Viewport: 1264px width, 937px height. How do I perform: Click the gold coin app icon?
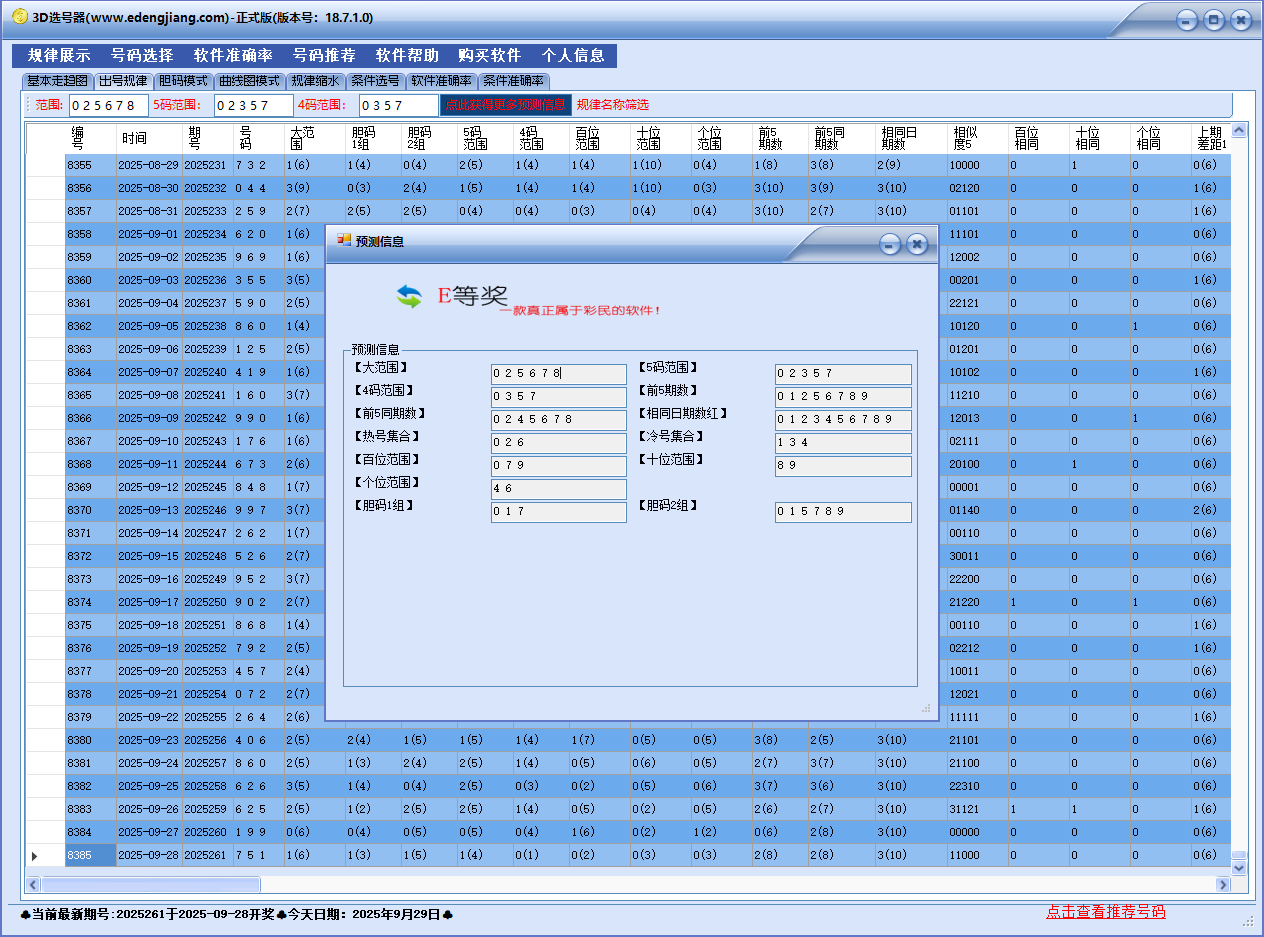click(x=19, y=17)
